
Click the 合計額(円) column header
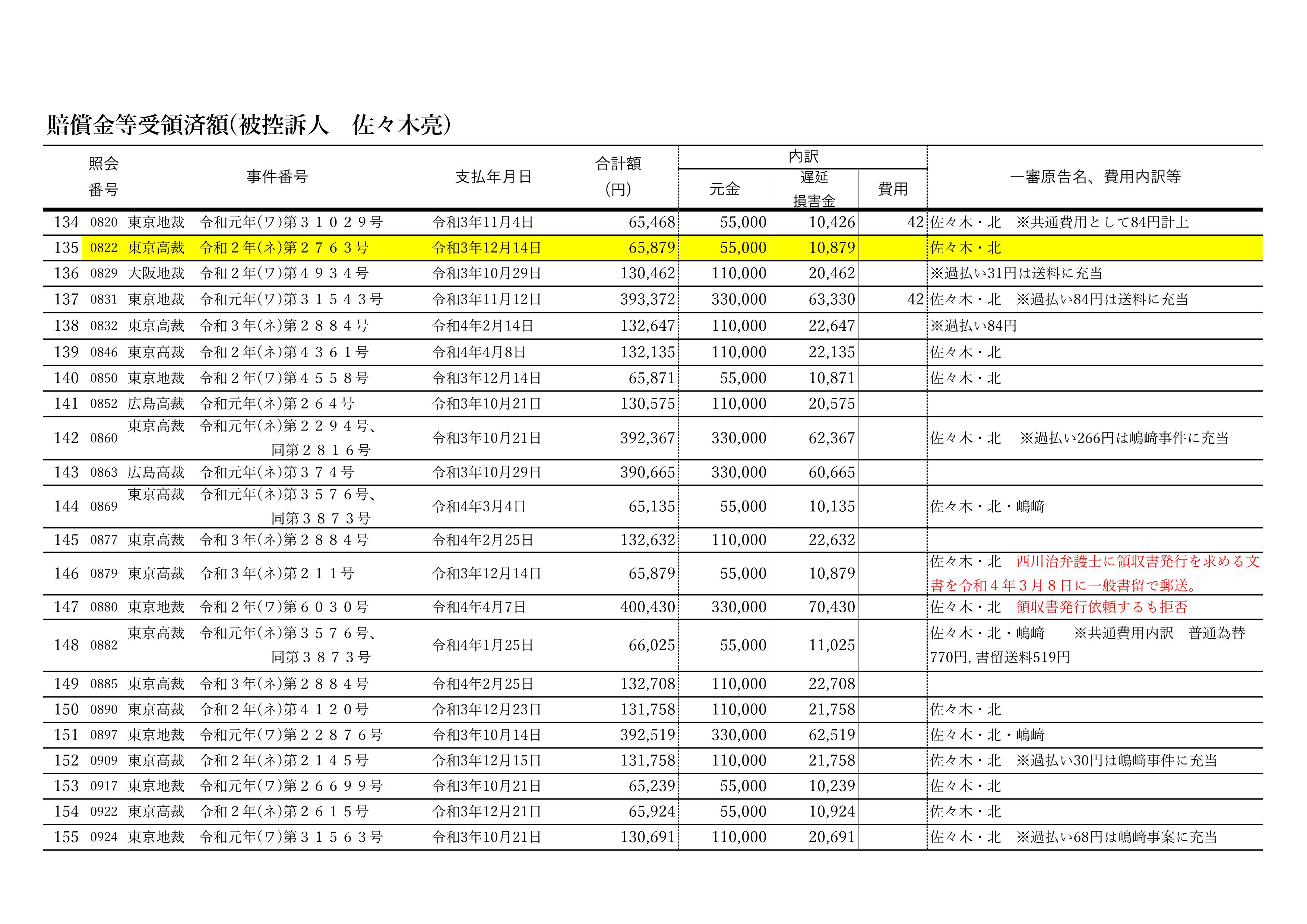pos(618,177)
